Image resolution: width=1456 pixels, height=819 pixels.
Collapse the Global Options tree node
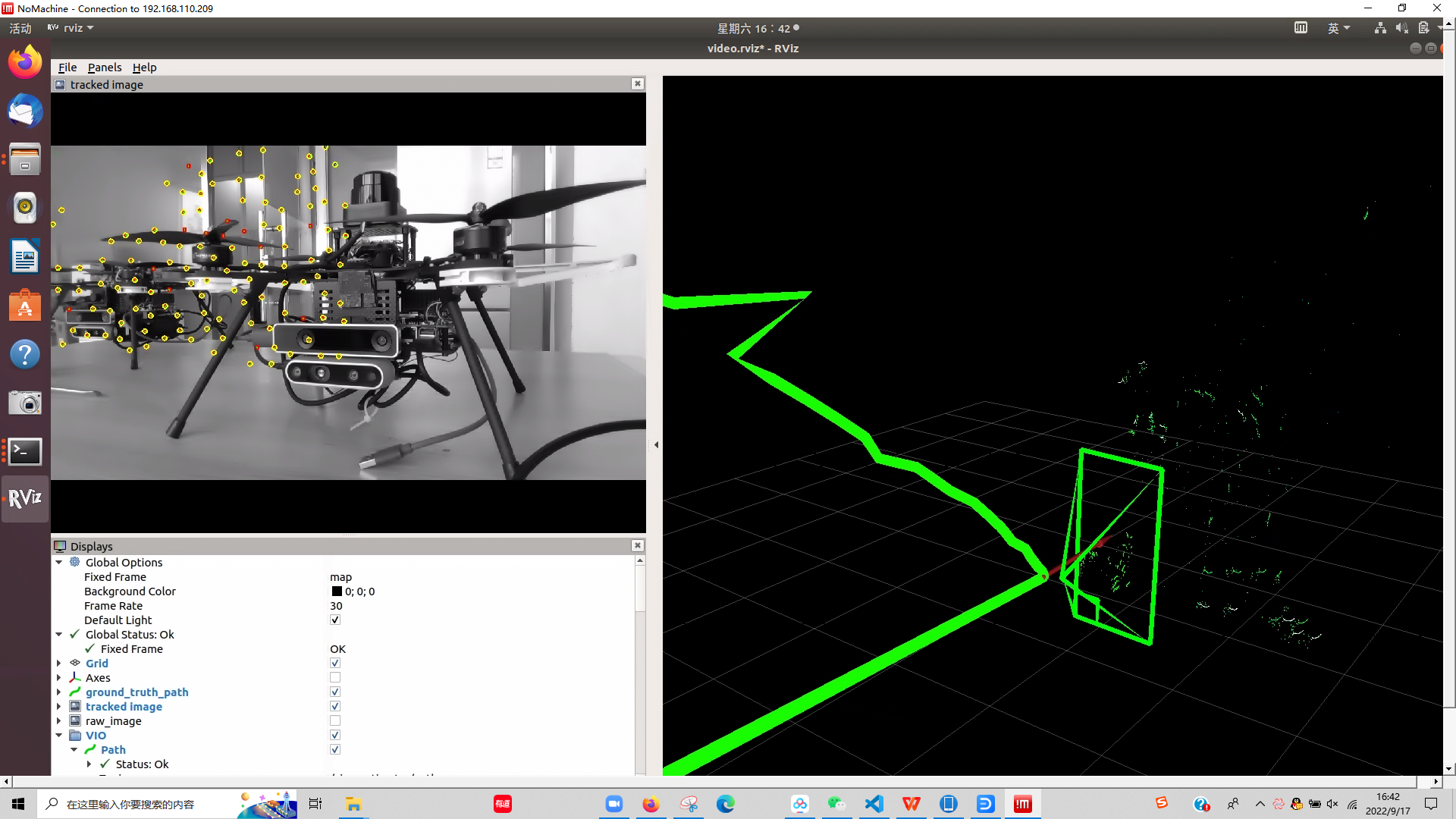click(x=59, y=563)
